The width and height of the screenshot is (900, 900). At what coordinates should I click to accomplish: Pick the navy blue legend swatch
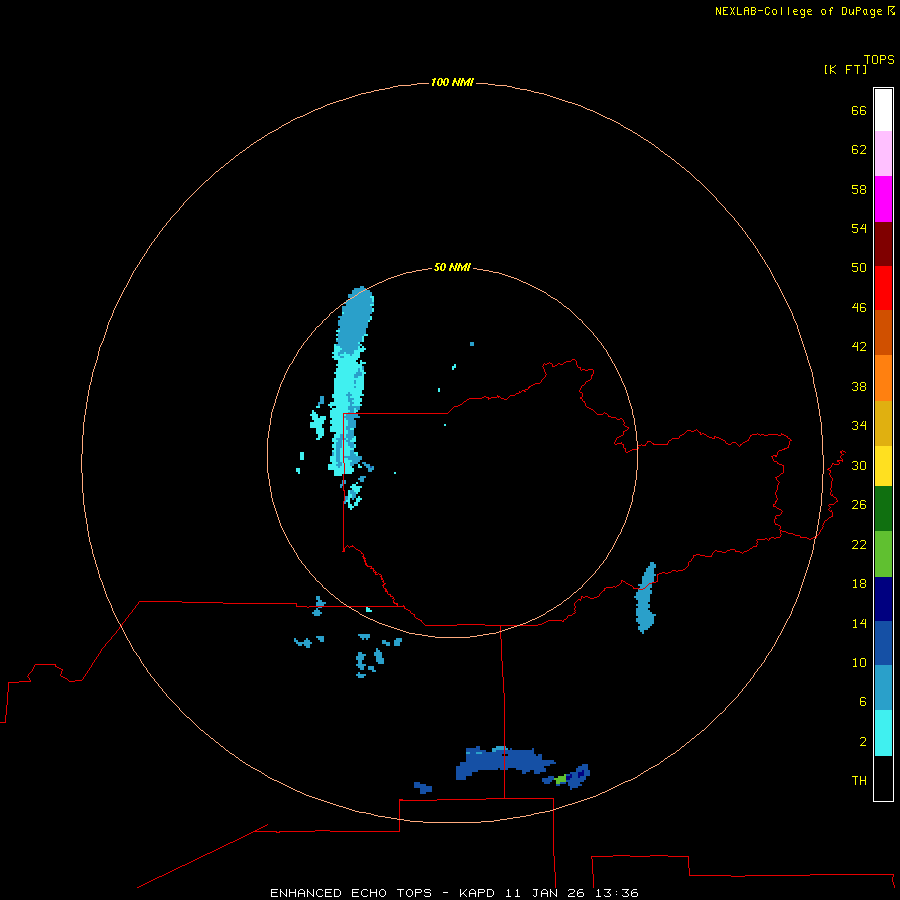point(883,599)
